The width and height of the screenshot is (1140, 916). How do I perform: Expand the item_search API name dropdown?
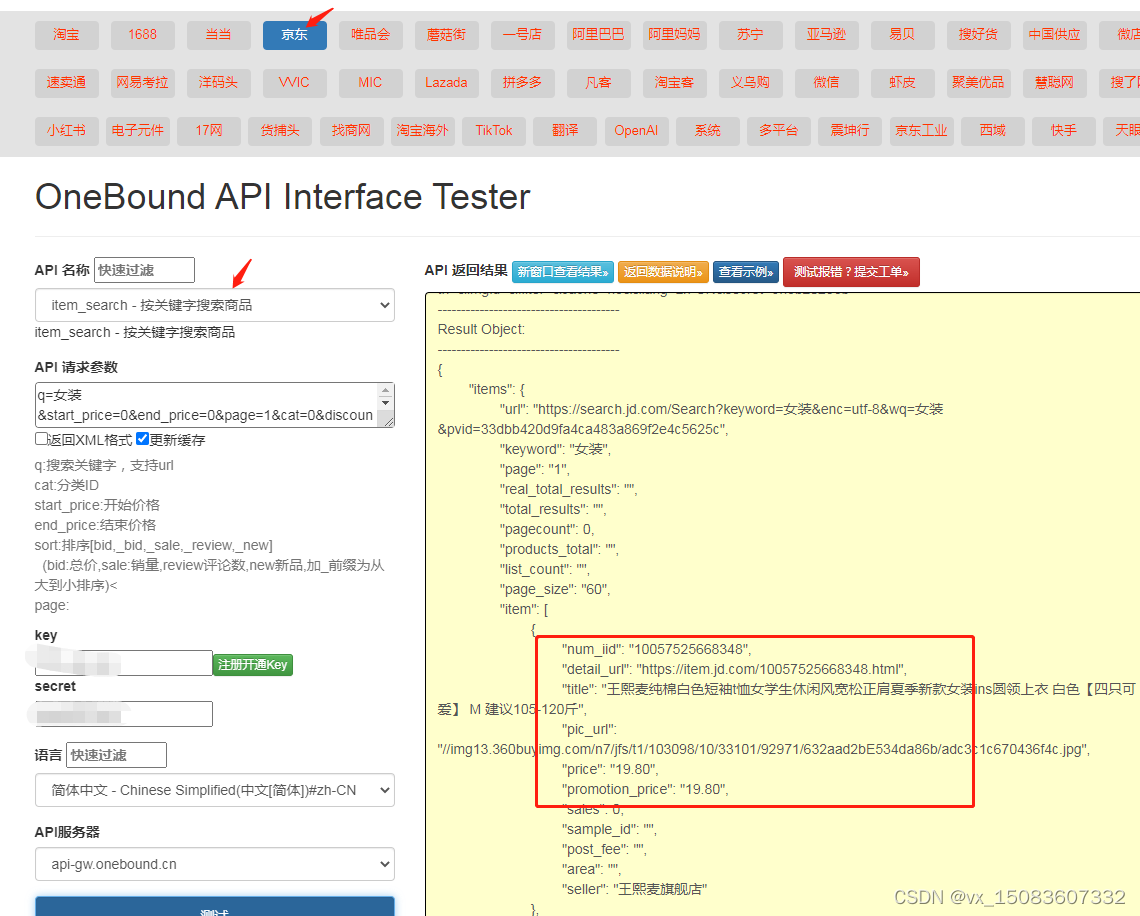(214, 305)
